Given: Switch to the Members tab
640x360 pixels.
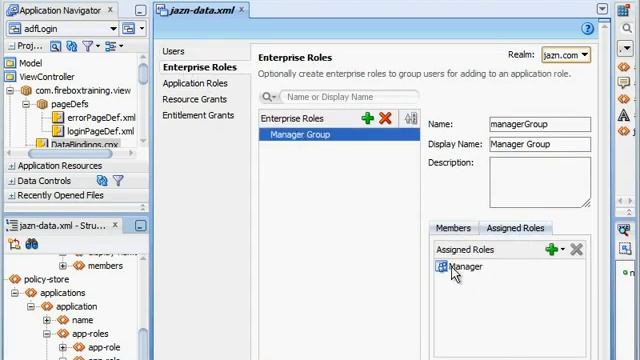Looking at the screenshot, I should (x=453, y=228).
